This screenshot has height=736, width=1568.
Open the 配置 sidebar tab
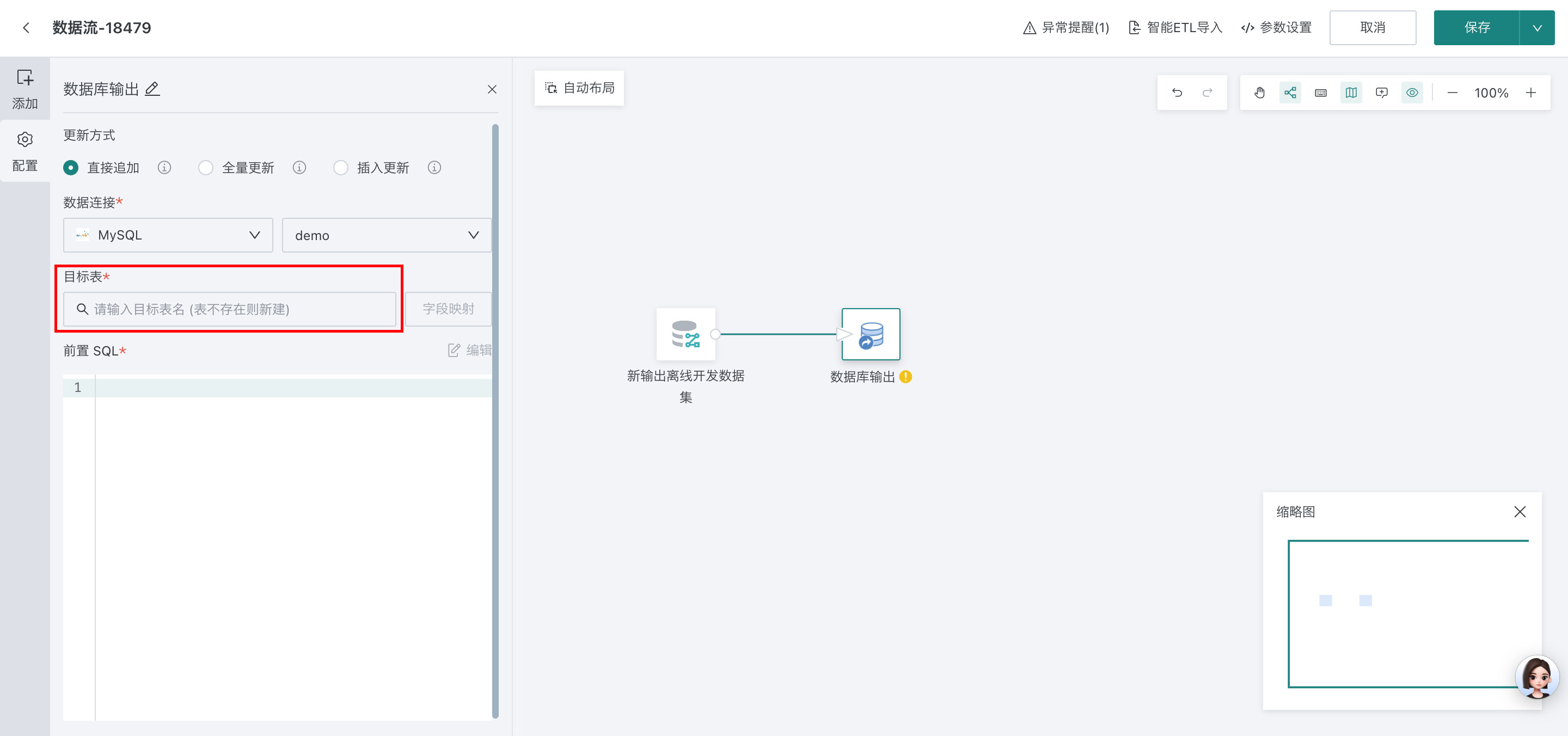(25, 151)
